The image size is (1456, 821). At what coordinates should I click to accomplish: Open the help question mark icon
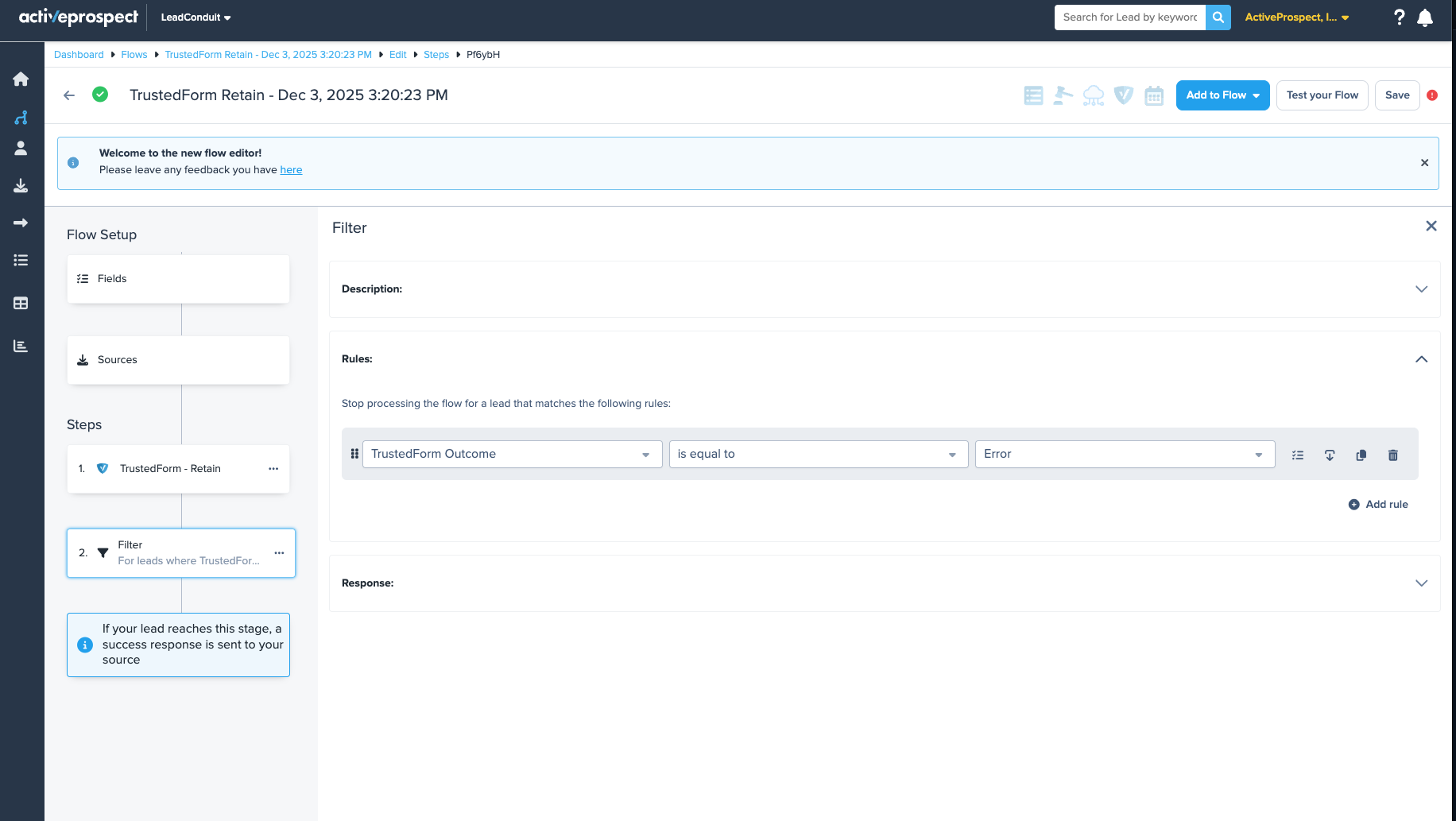pos(1400,17)
